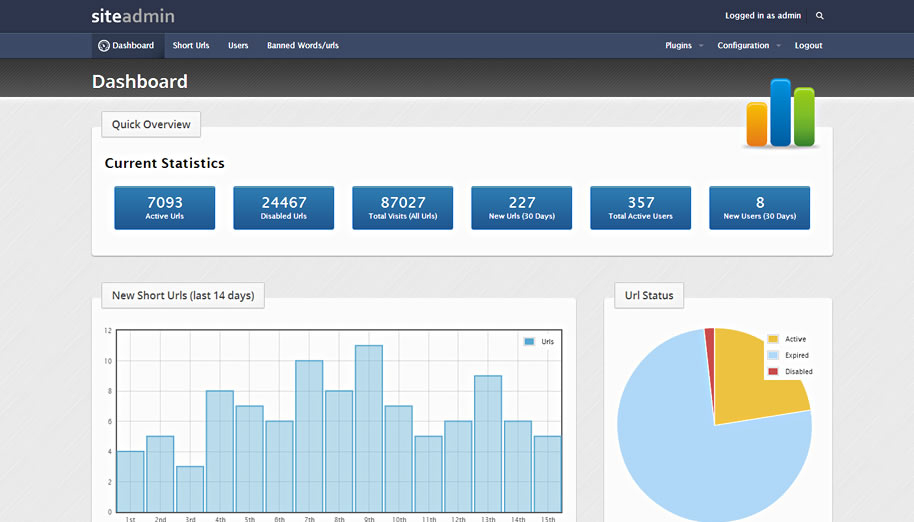
Task: Click the Logout link
Action: [808, 45]
